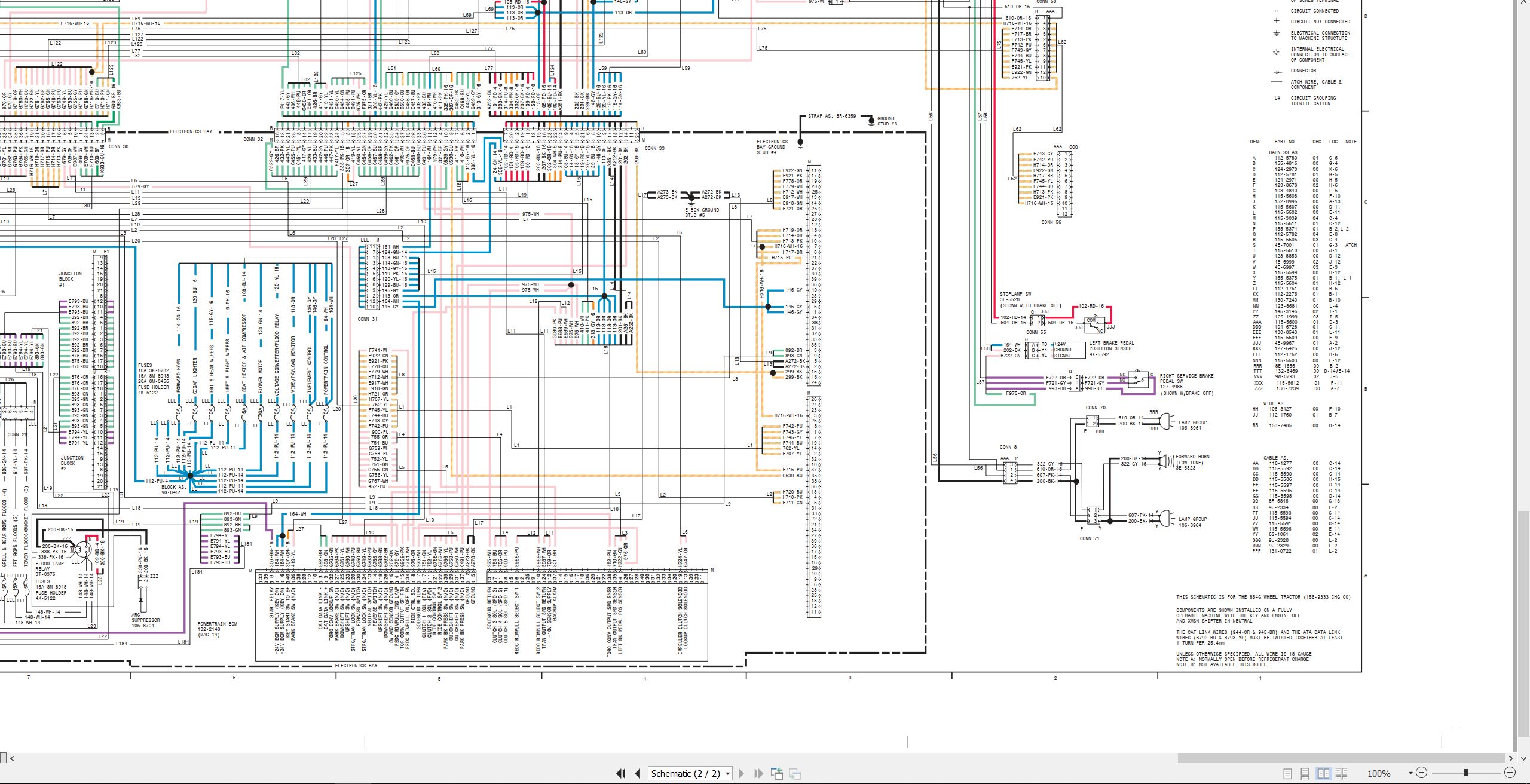Go to the next page
The width and height of the screenshot is (1530, 784).
coord(742,773)
